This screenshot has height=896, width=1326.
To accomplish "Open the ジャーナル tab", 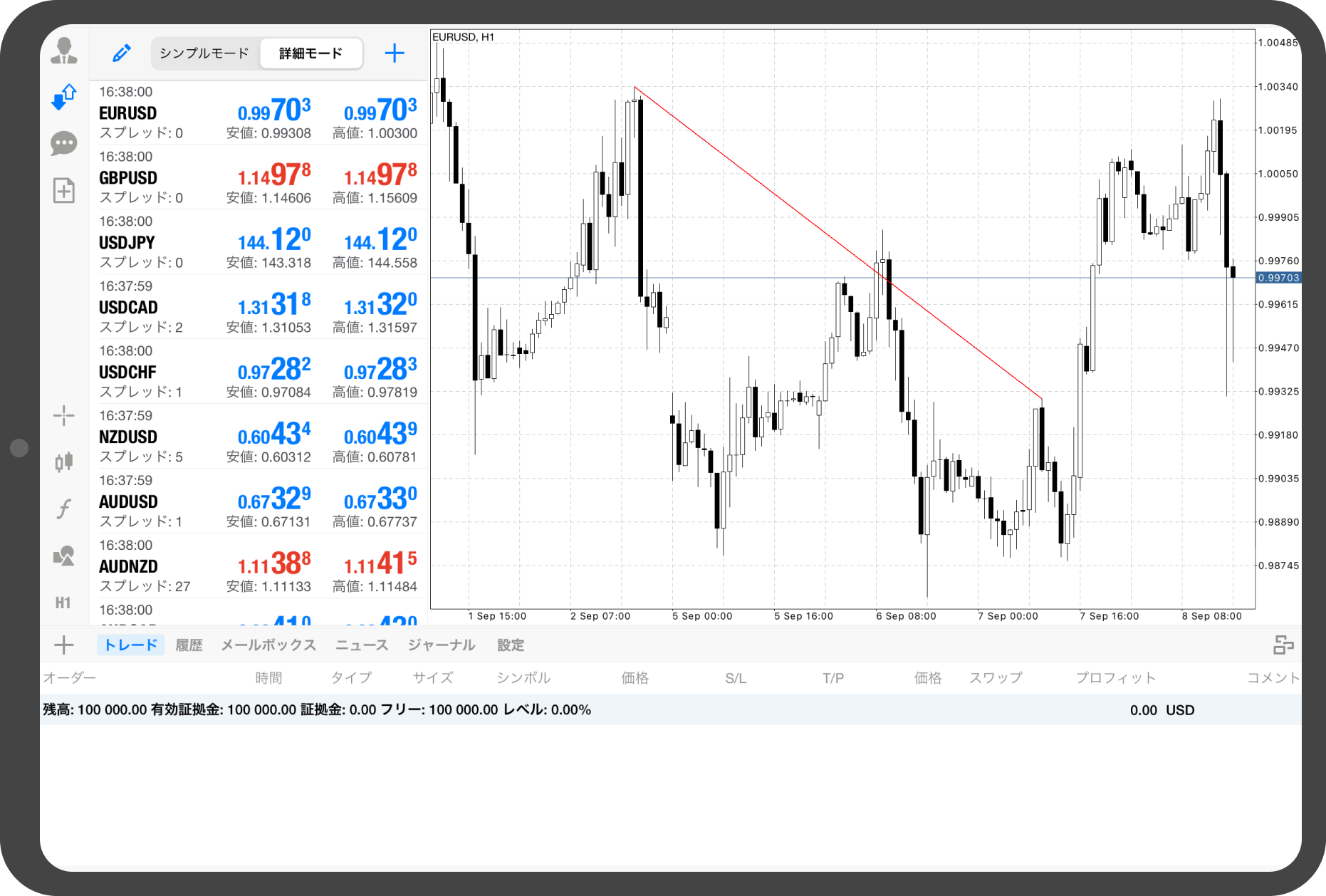I will tap(442, 645).
